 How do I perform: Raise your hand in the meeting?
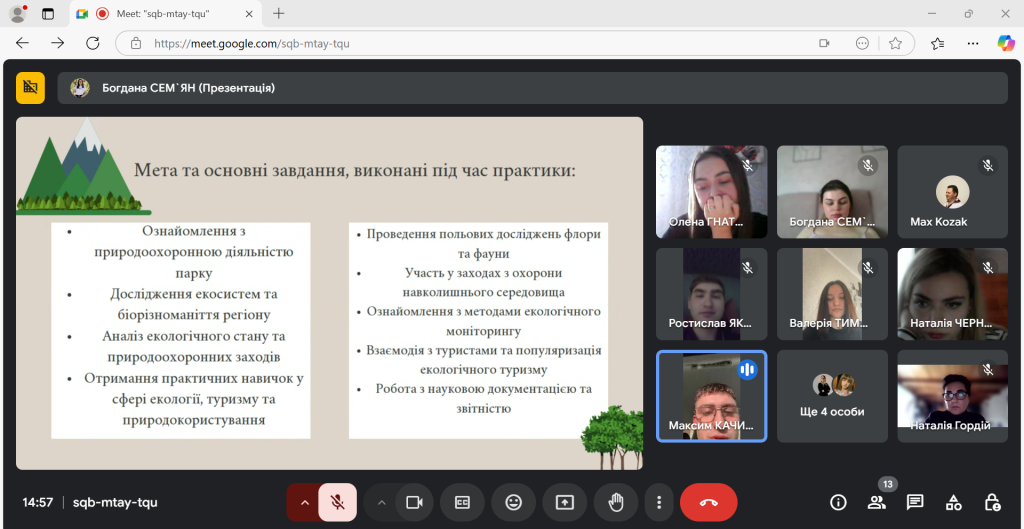click(x=616, y=502)
